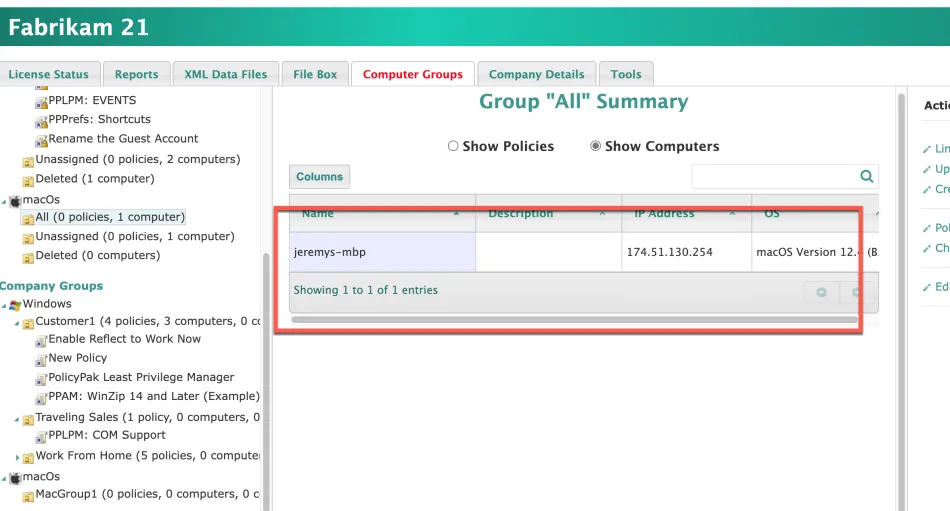
Task: Select the jeremys-mbp computer row
Action: click(x=382, y=252)
